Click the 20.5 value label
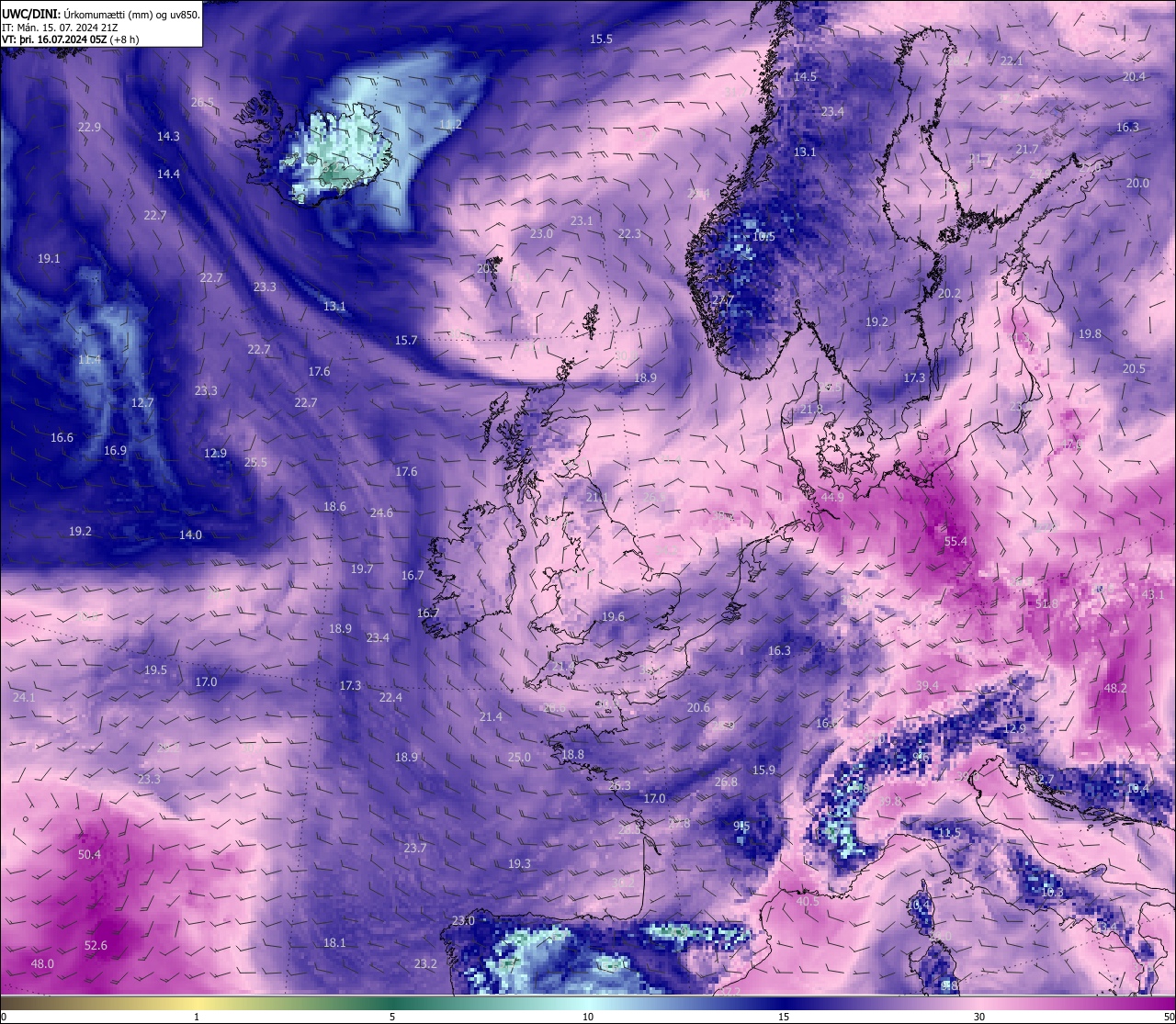 [1134, 368]
